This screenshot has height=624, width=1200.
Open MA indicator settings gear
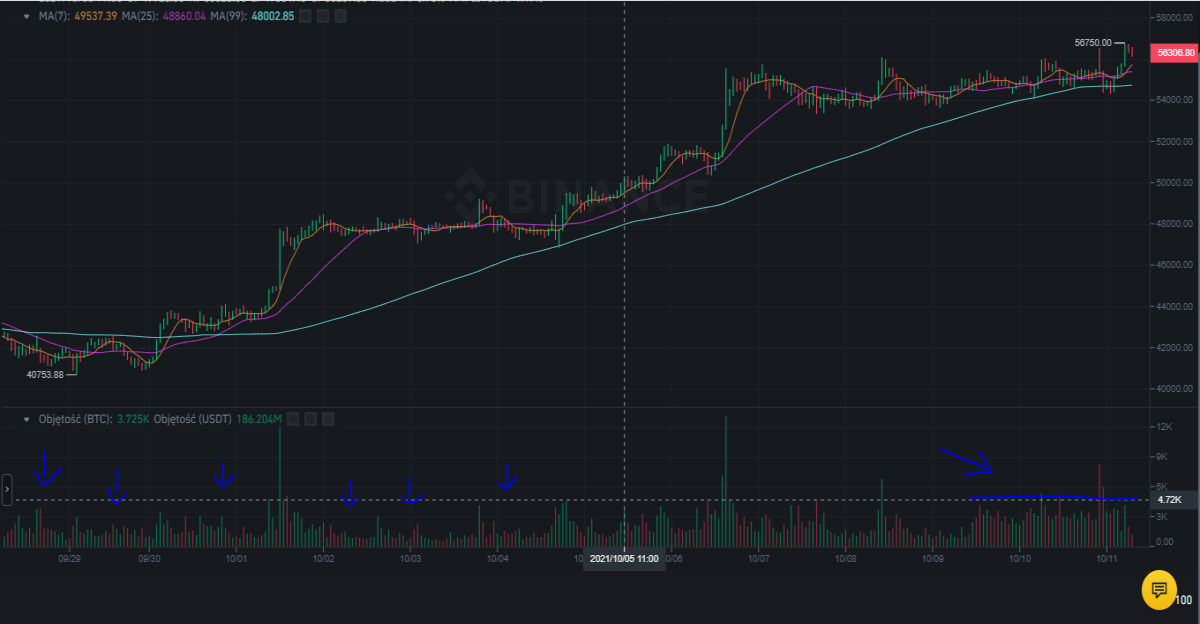322,16
